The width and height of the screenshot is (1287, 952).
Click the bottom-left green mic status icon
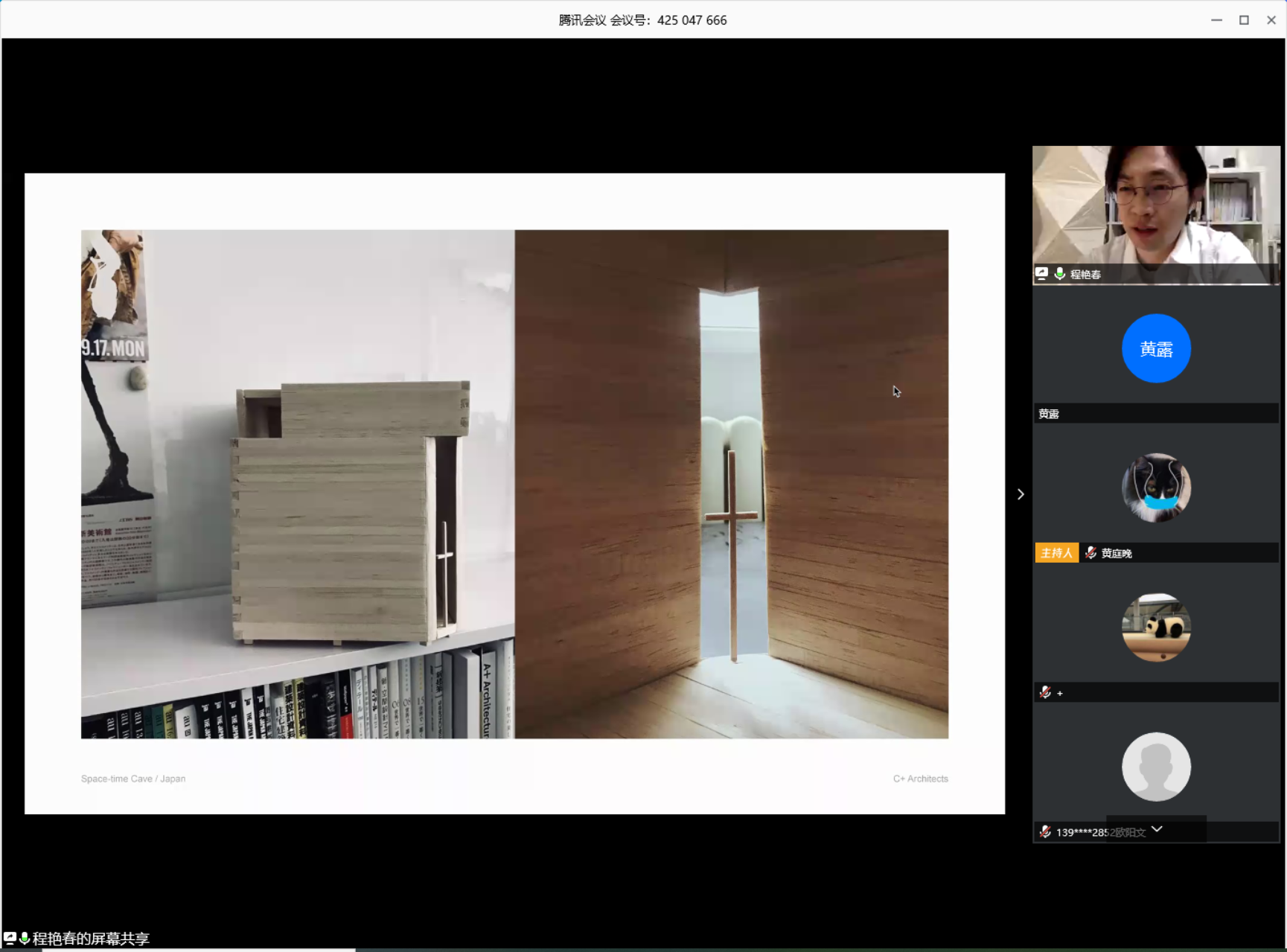25,939
